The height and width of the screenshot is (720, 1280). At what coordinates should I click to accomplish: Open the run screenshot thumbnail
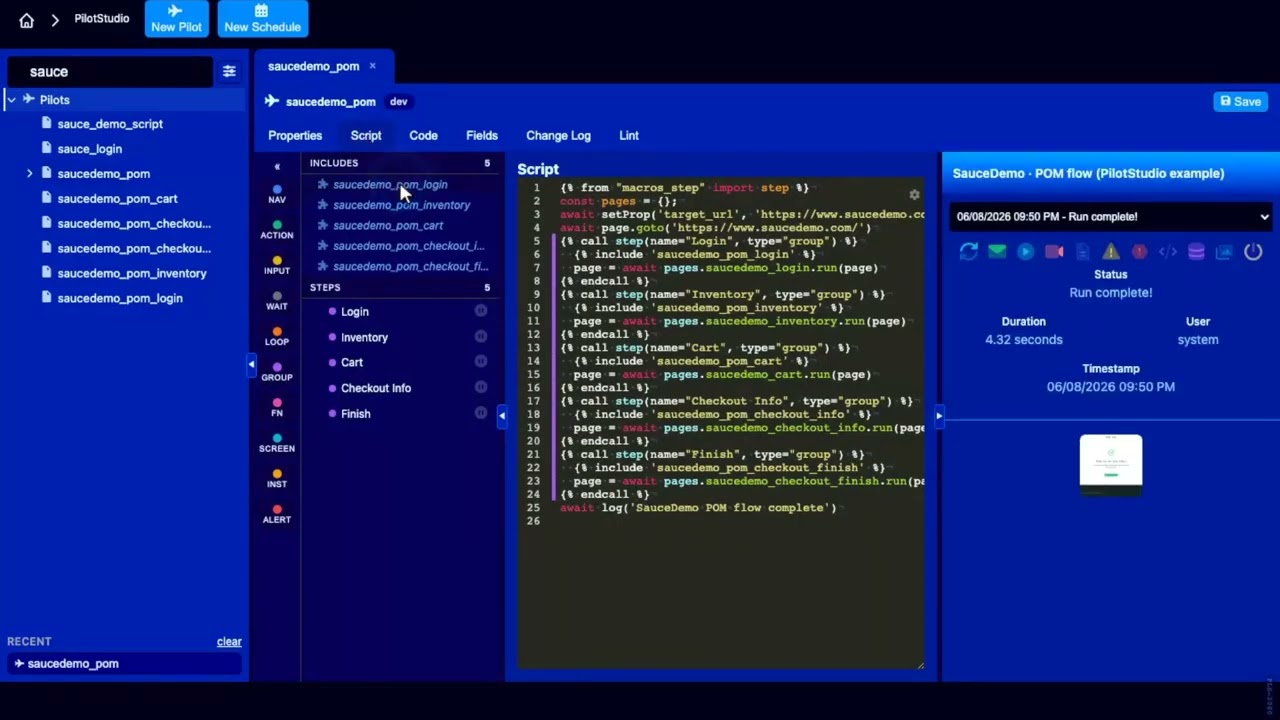1111,465
